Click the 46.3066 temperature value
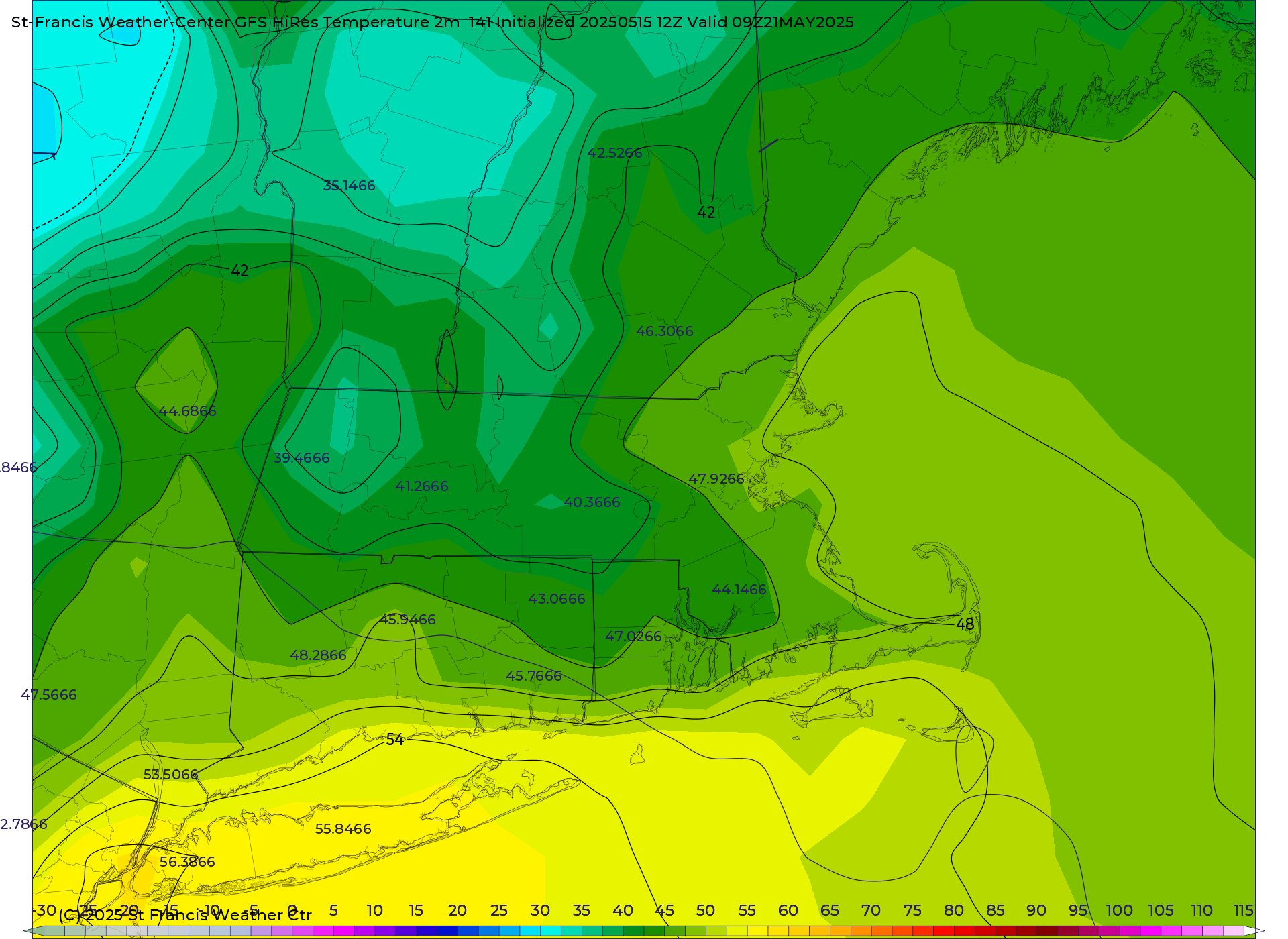The image size is (1288, 939). pos(664,331)
